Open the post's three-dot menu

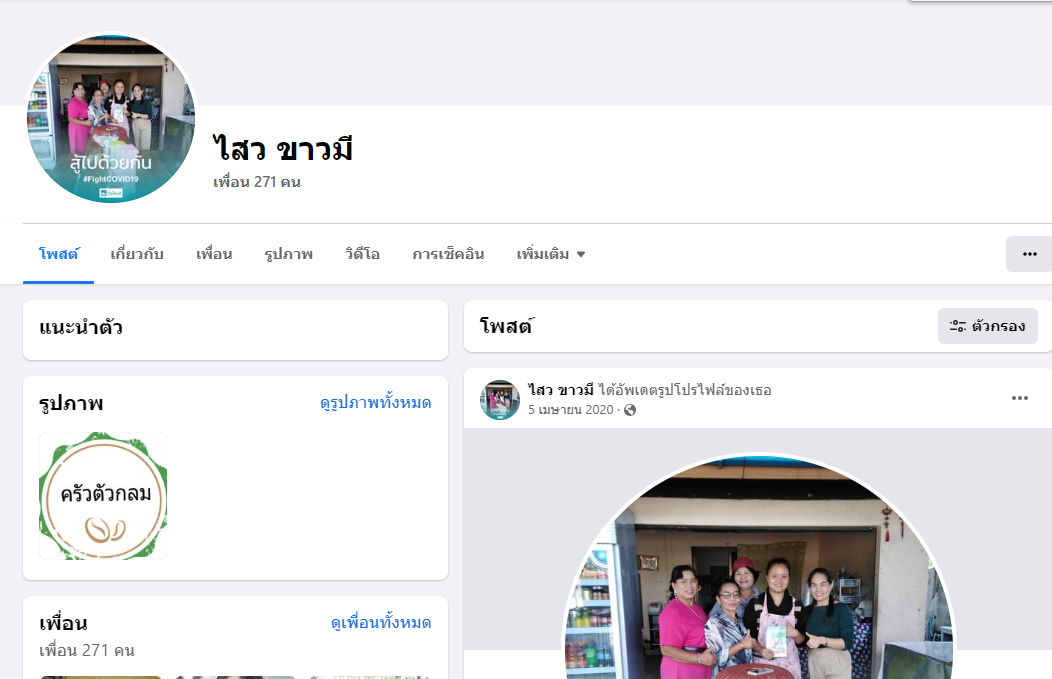pyautogui.click(x=1020, y=399)
